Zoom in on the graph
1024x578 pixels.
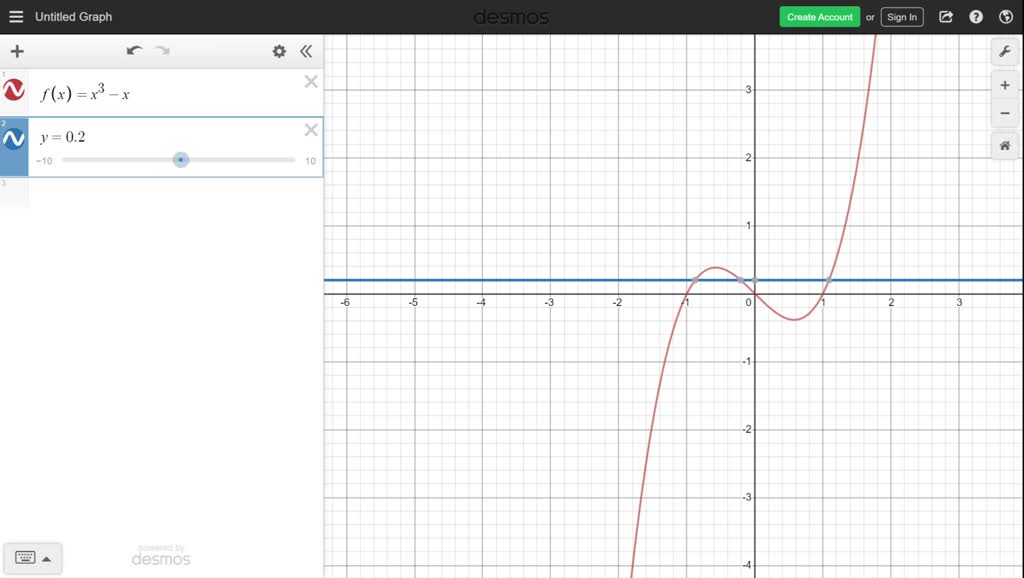click(1005, 86)
